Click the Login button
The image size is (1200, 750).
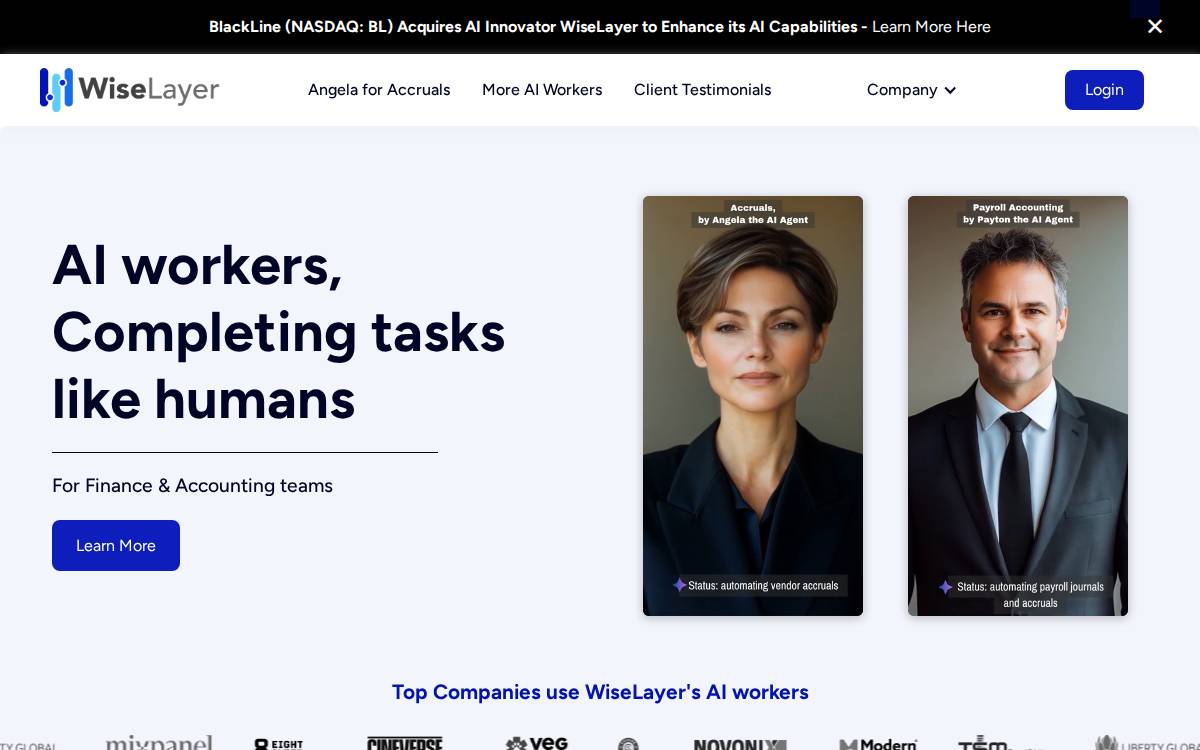pos(1104,90)
